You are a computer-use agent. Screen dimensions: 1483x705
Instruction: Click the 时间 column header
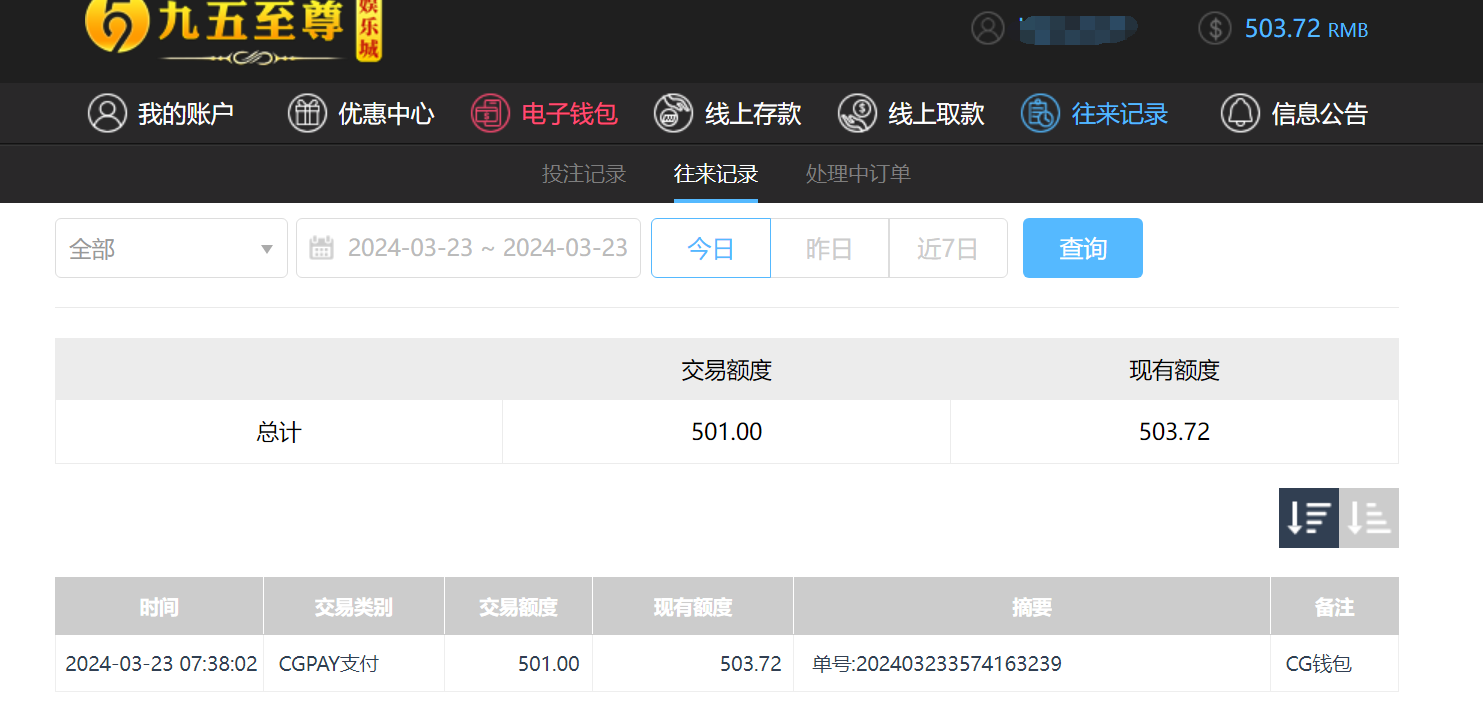(159, 606)
